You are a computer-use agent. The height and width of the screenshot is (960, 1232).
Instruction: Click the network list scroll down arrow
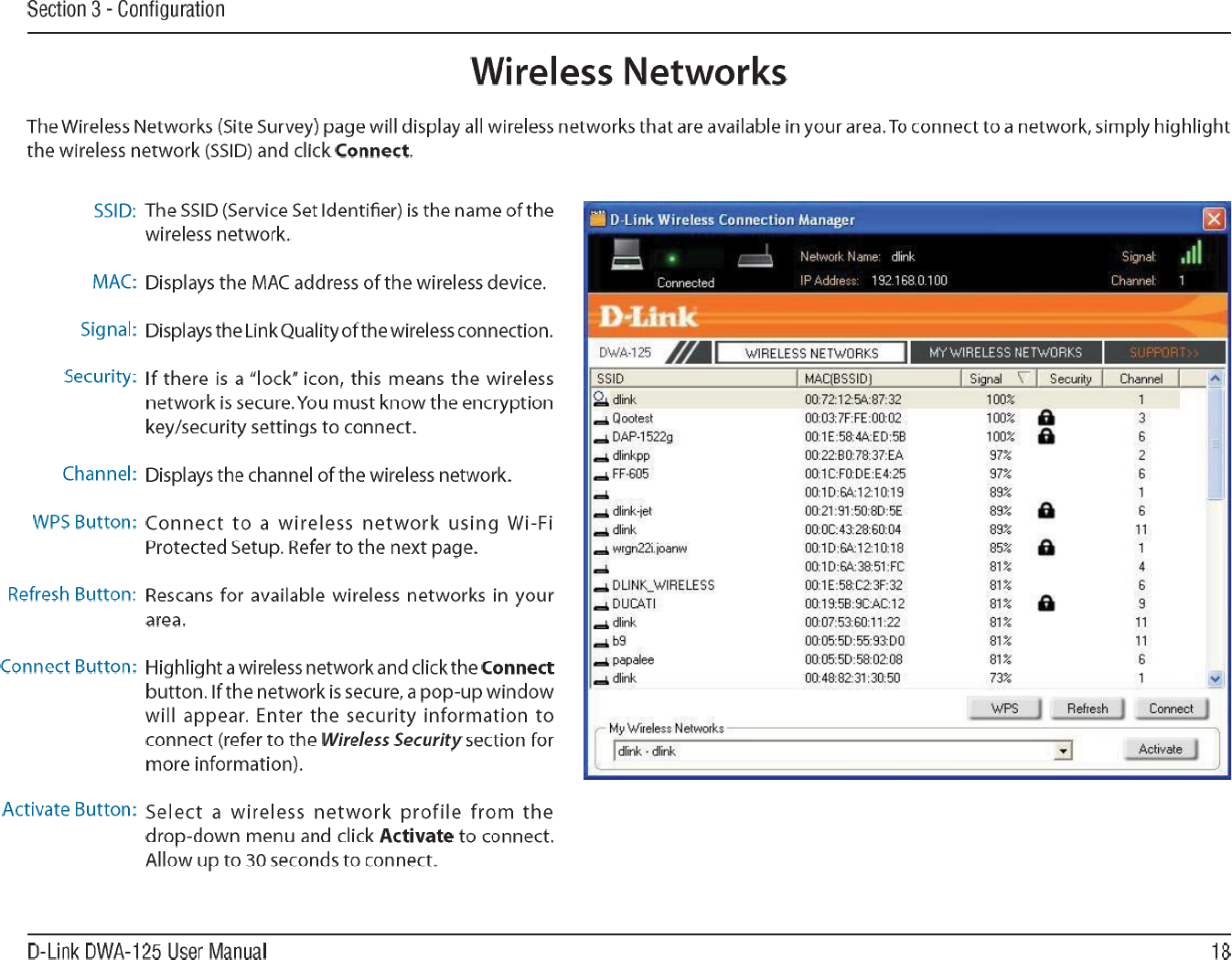click(x=1216, y=678)
